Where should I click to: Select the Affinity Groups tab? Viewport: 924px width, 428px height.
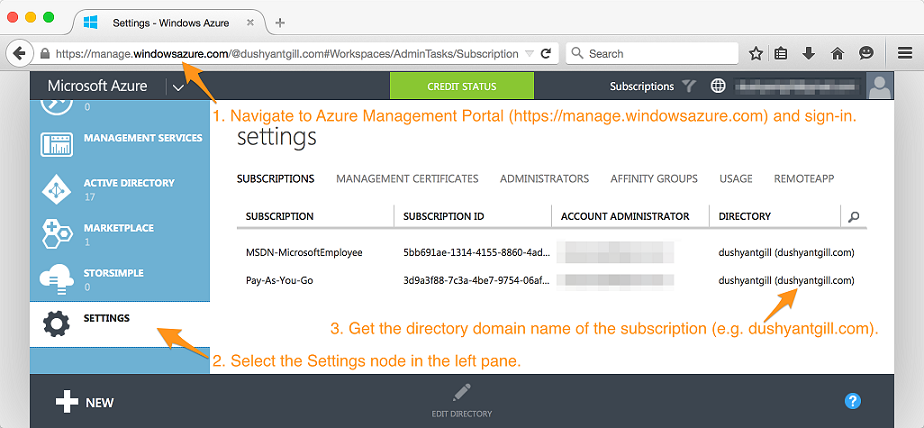click(654, 179)
